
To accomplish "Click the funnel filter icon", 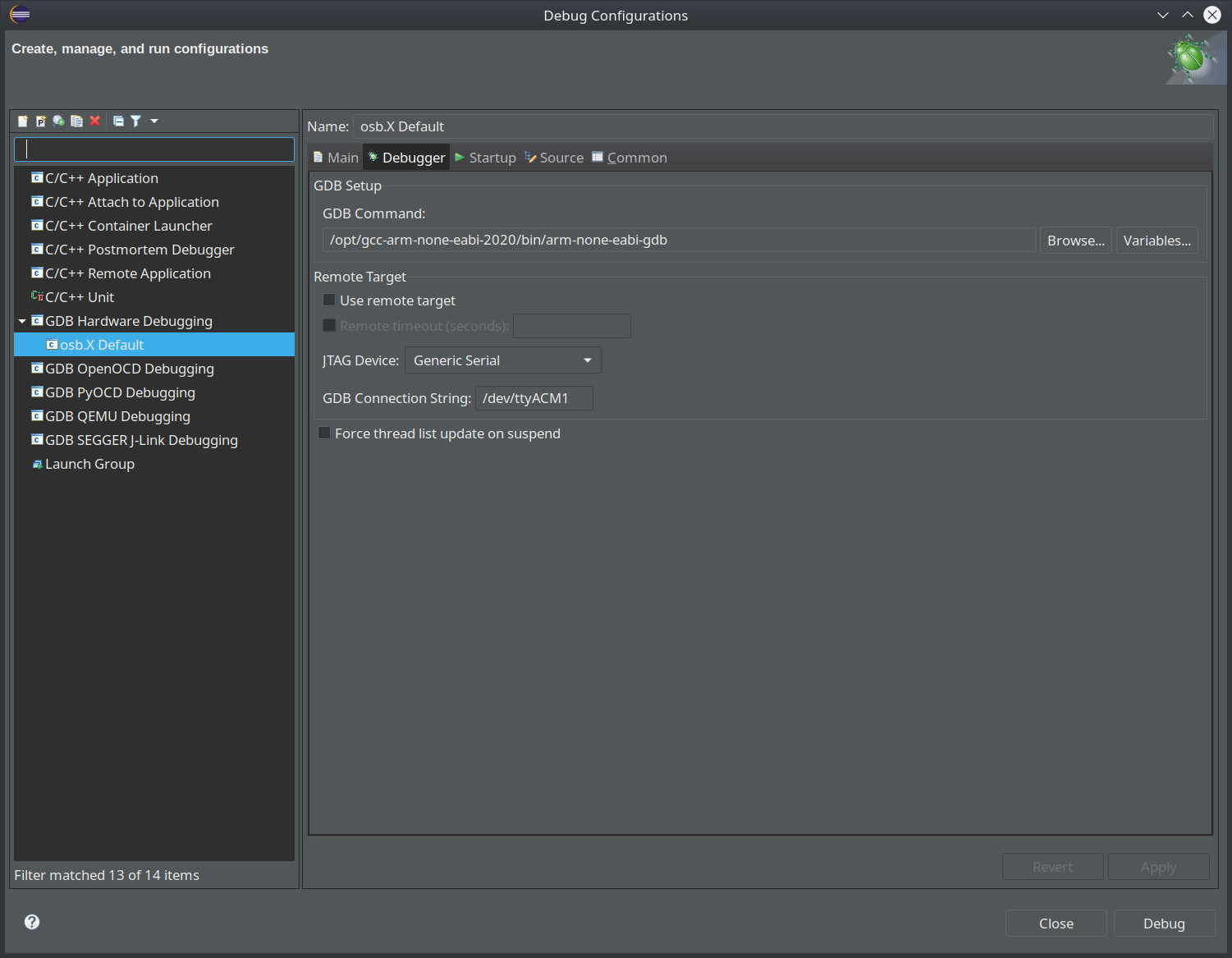I will 136,121.
